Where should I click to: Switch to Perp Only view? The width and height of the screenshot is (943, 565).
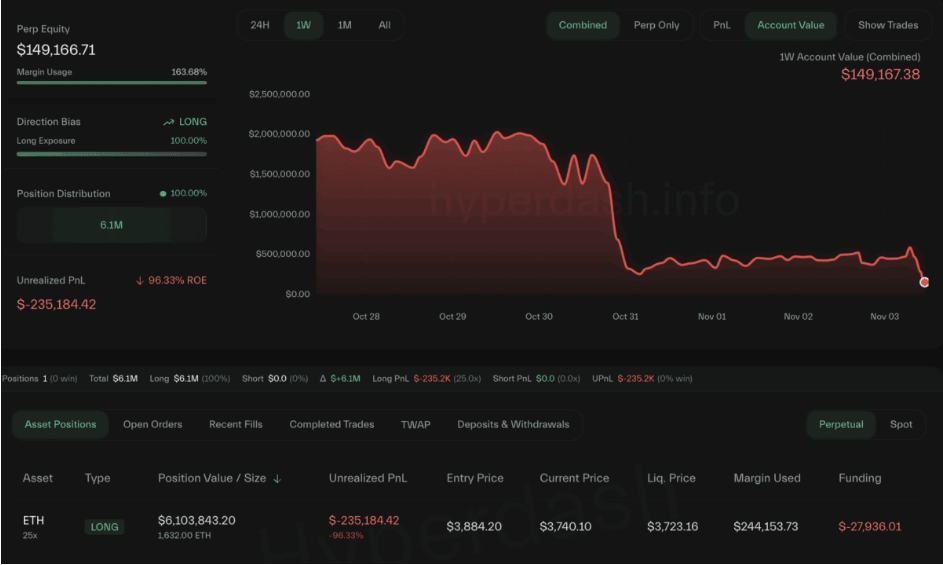click(656, 25)
